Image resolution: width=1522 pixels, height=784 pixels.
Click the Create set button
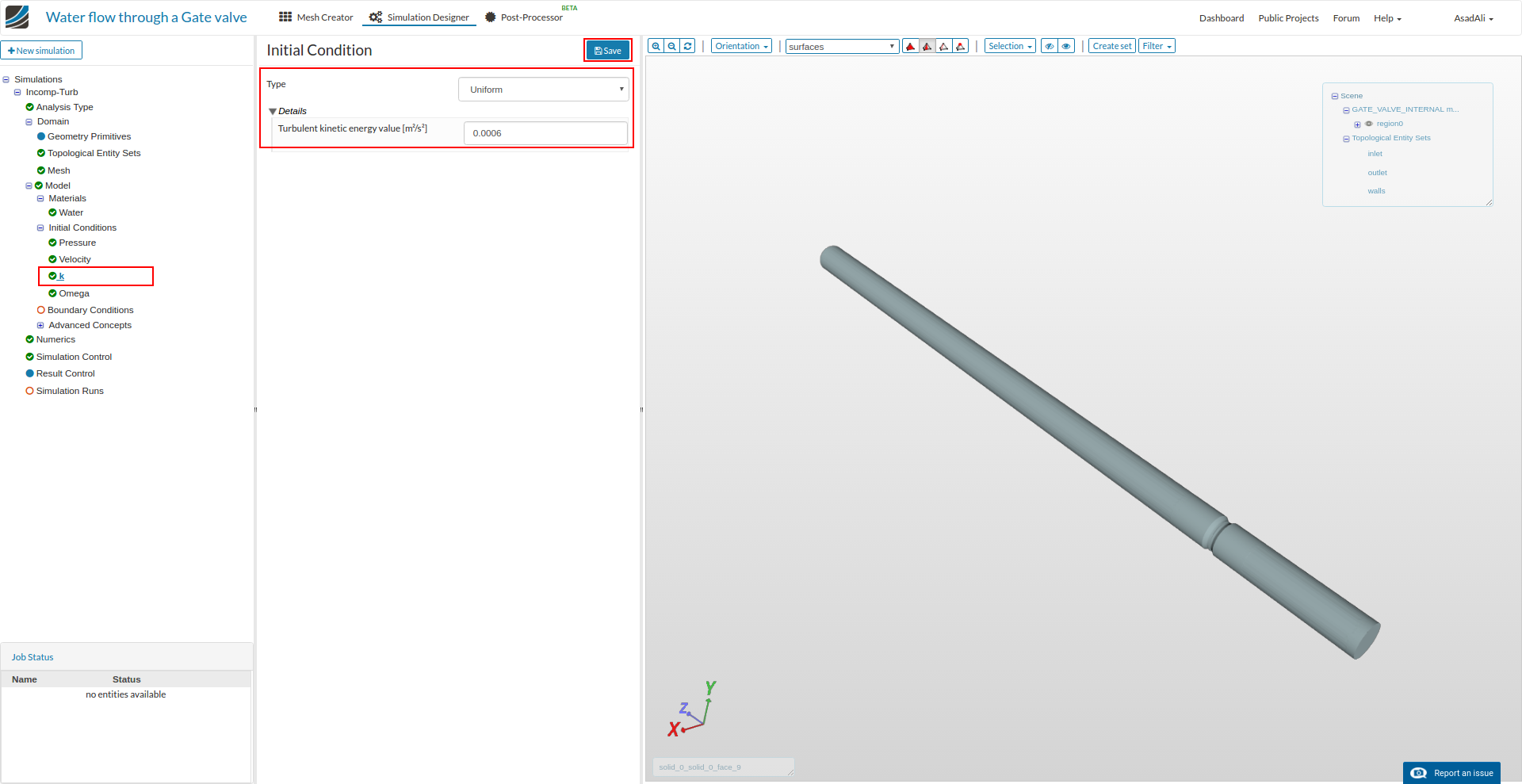pyautogui.click(x=1112, y=46)
